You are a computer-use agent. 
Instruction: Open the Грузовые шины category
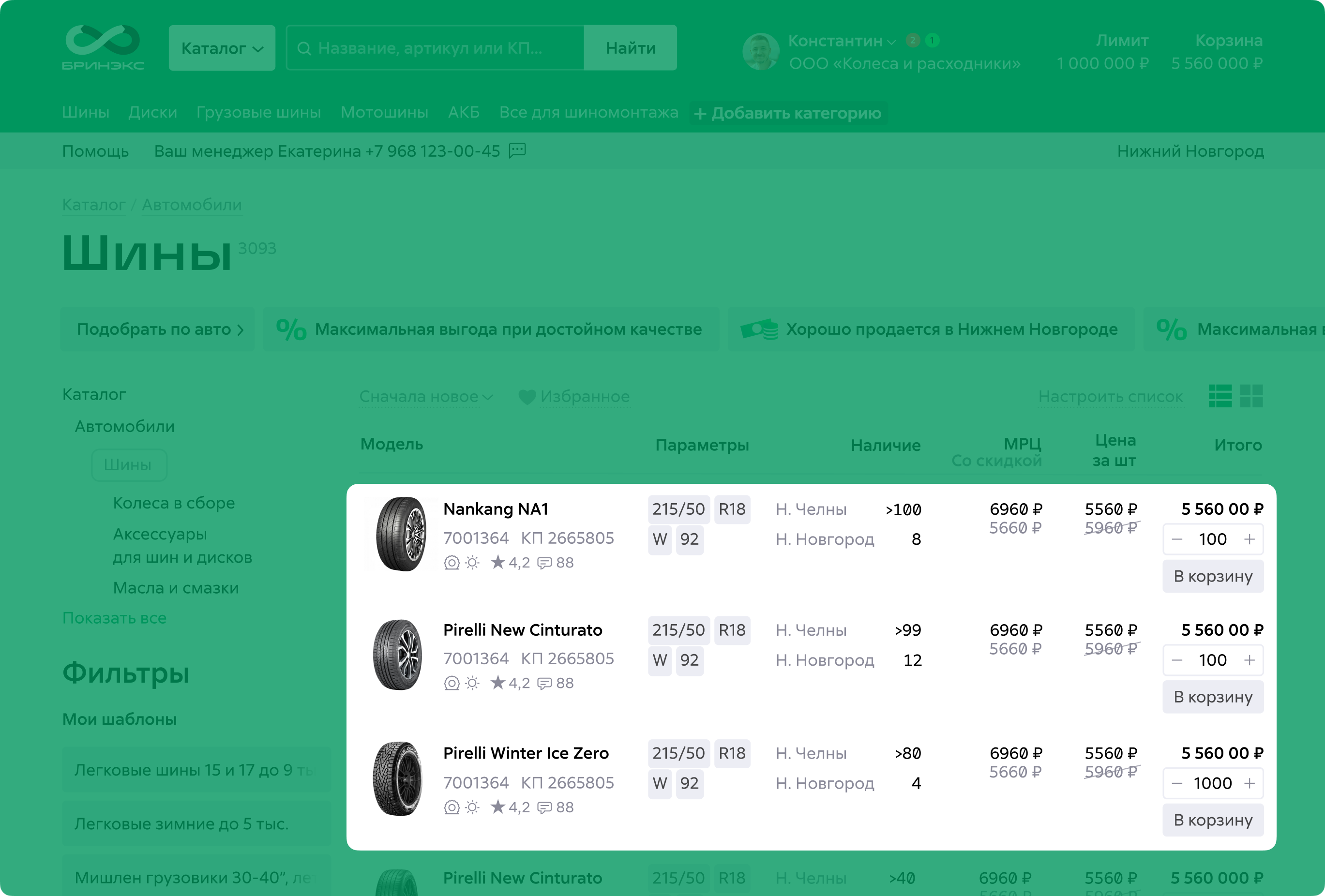pyautogui.click(x=258, y=112)
